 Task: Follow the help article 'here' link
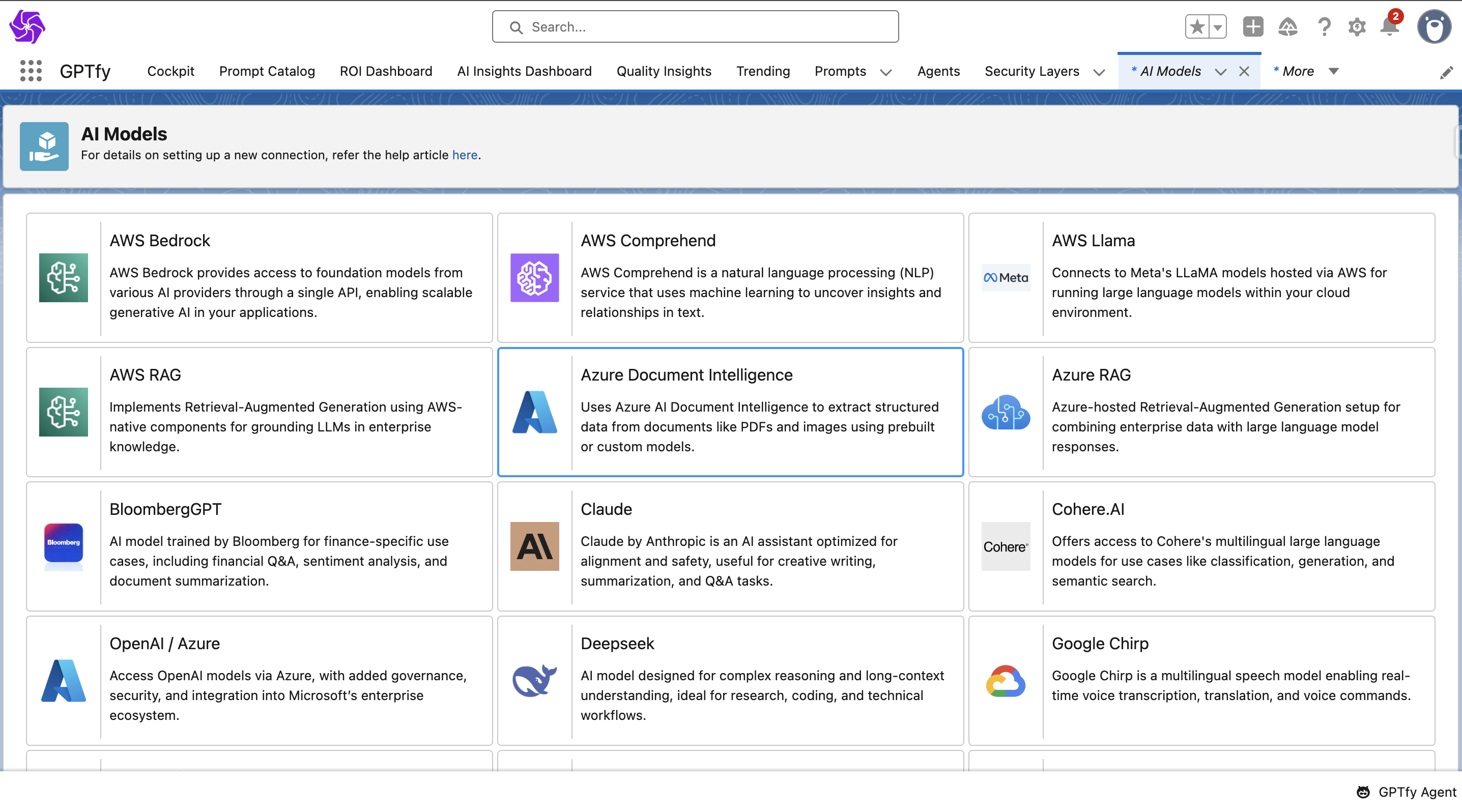[464, 155]
